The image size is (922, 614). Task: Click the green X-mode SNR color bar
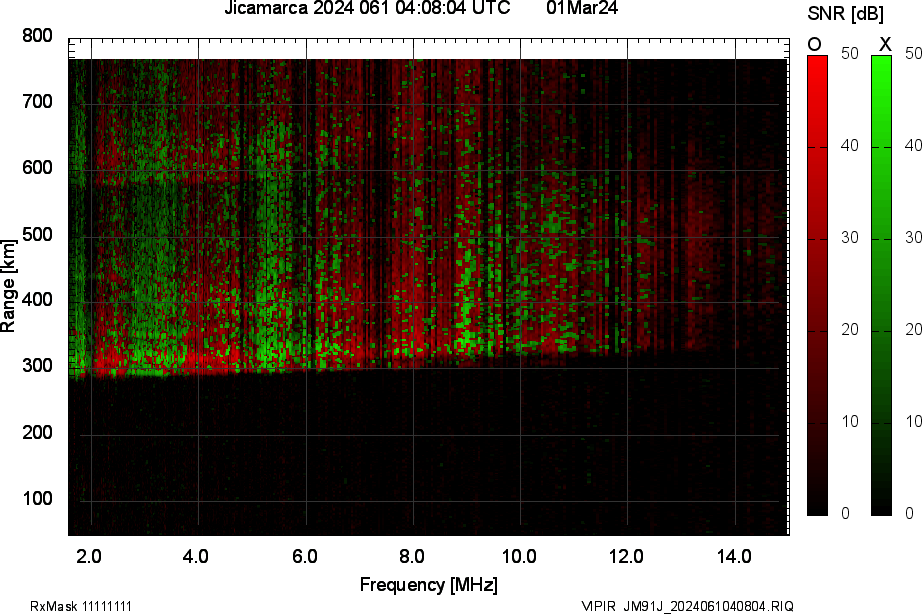(x=881, y=285)
